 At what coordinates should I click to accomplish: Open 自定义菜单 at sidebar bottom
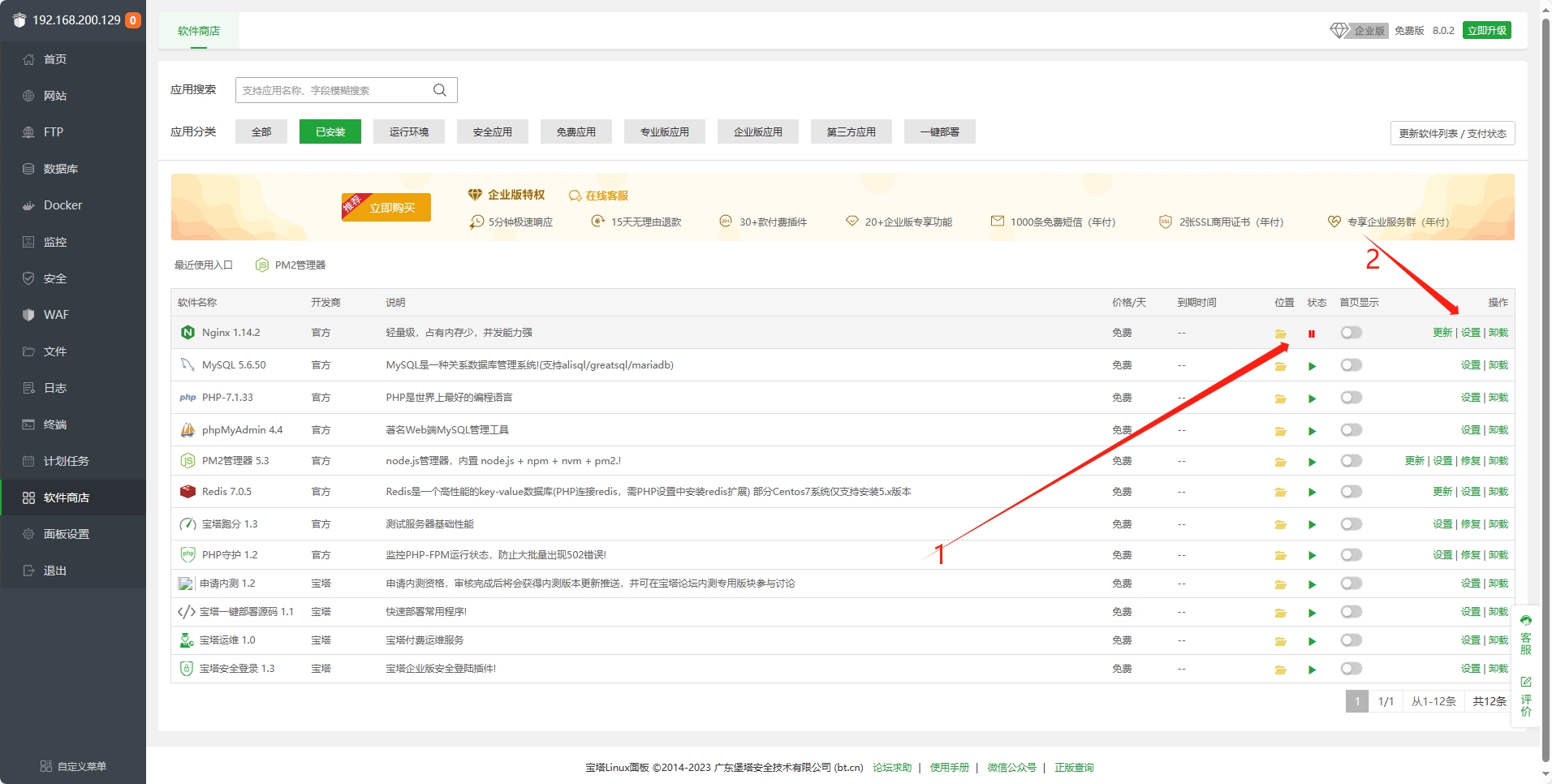pyautogui.click(x=73, y=766)
